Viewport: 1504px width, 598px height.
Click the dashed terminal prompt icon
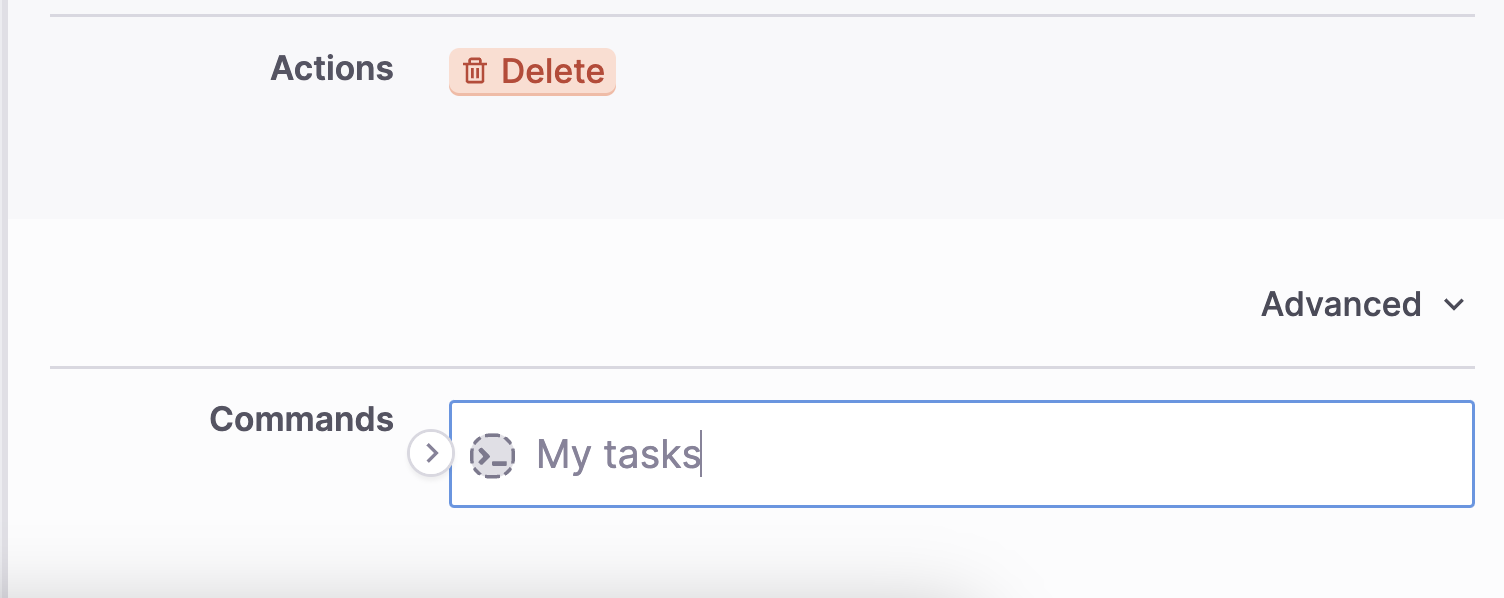[493, 455]
